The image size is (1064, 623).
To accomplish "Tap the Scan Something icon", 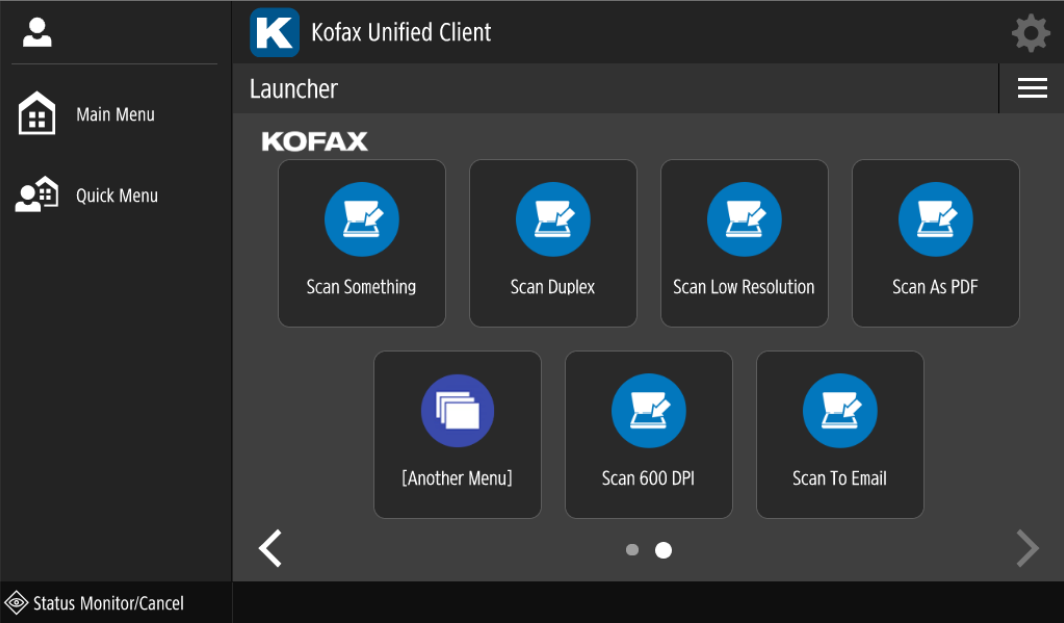I will pos(361,220).
